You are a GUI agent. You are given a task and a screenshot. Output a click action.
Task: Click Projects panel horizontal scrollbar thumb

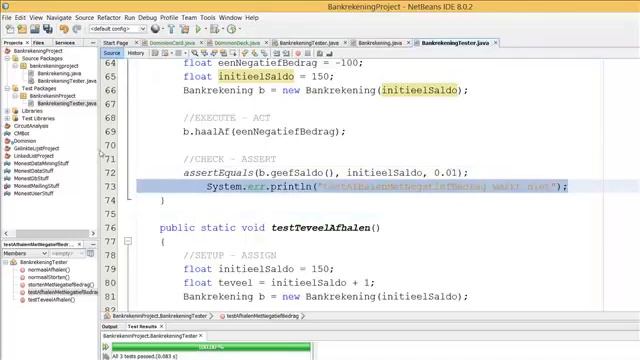(52, 233)
